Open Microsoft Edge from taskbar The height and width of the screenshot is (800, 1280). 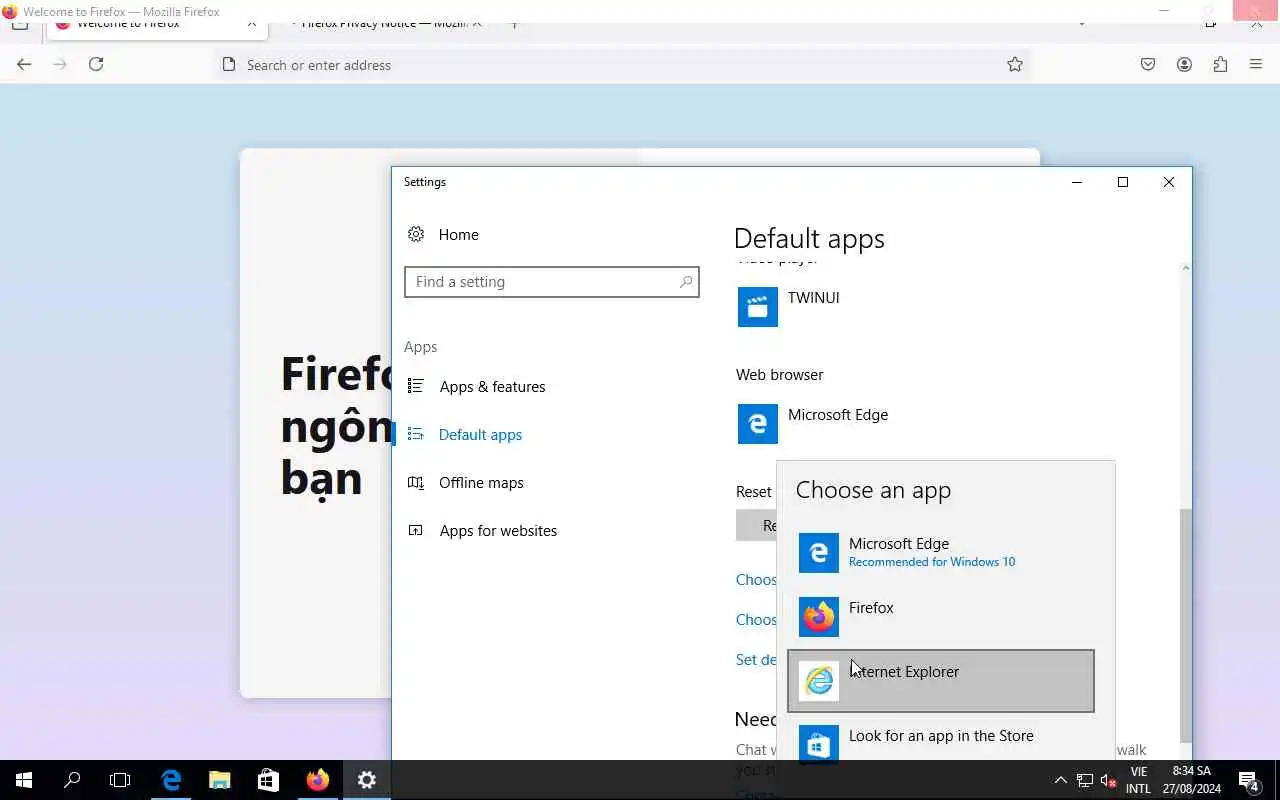point(171,780)
